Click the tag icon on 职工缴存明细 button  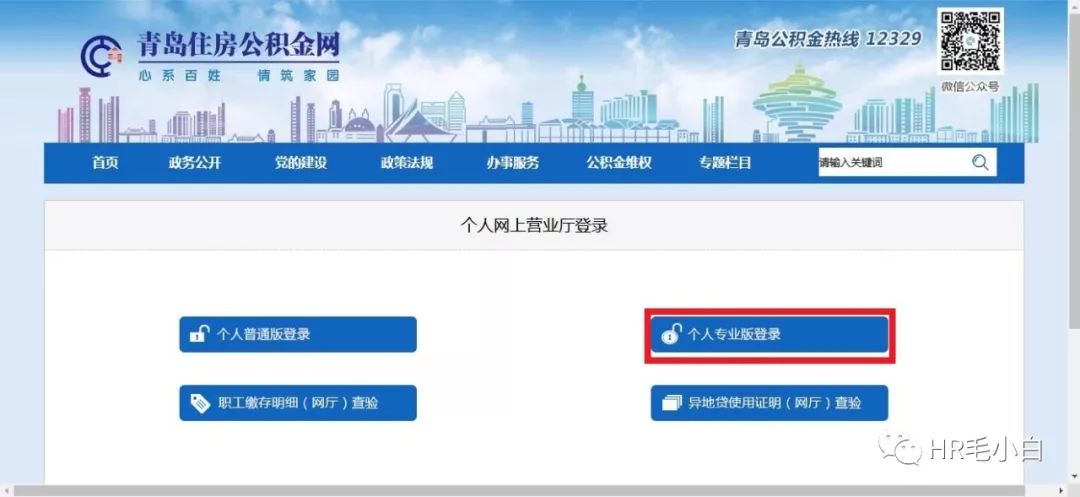point(200,403)
